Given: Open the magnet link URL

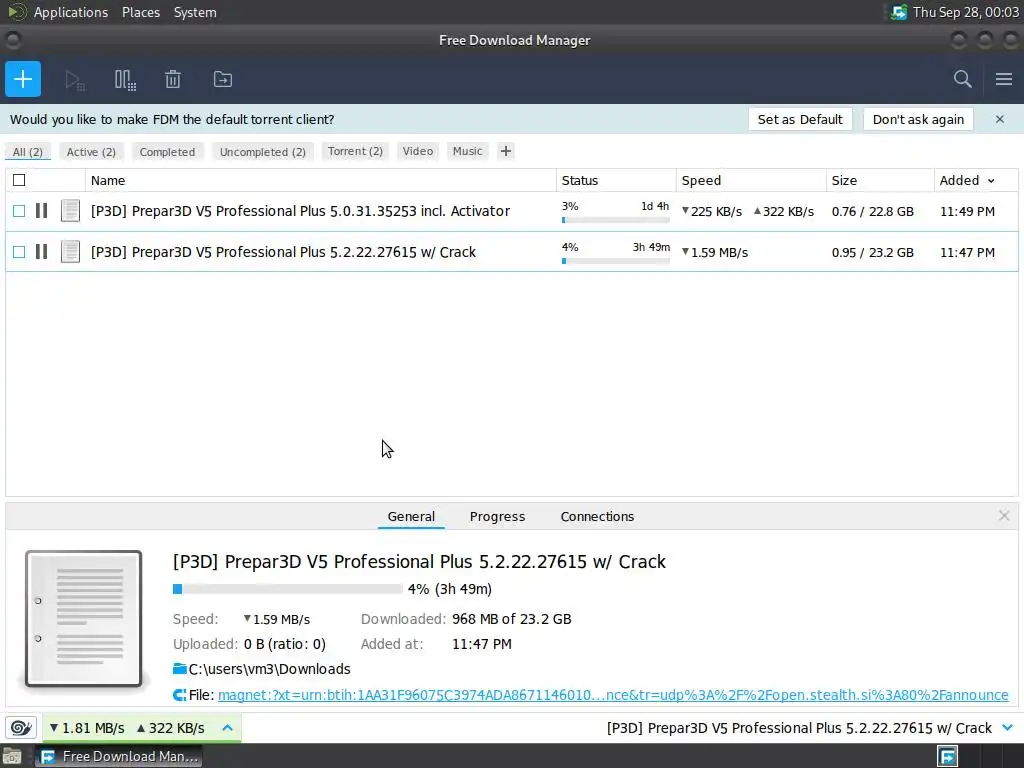Looking at the screenshot, I should coord(613,695).
